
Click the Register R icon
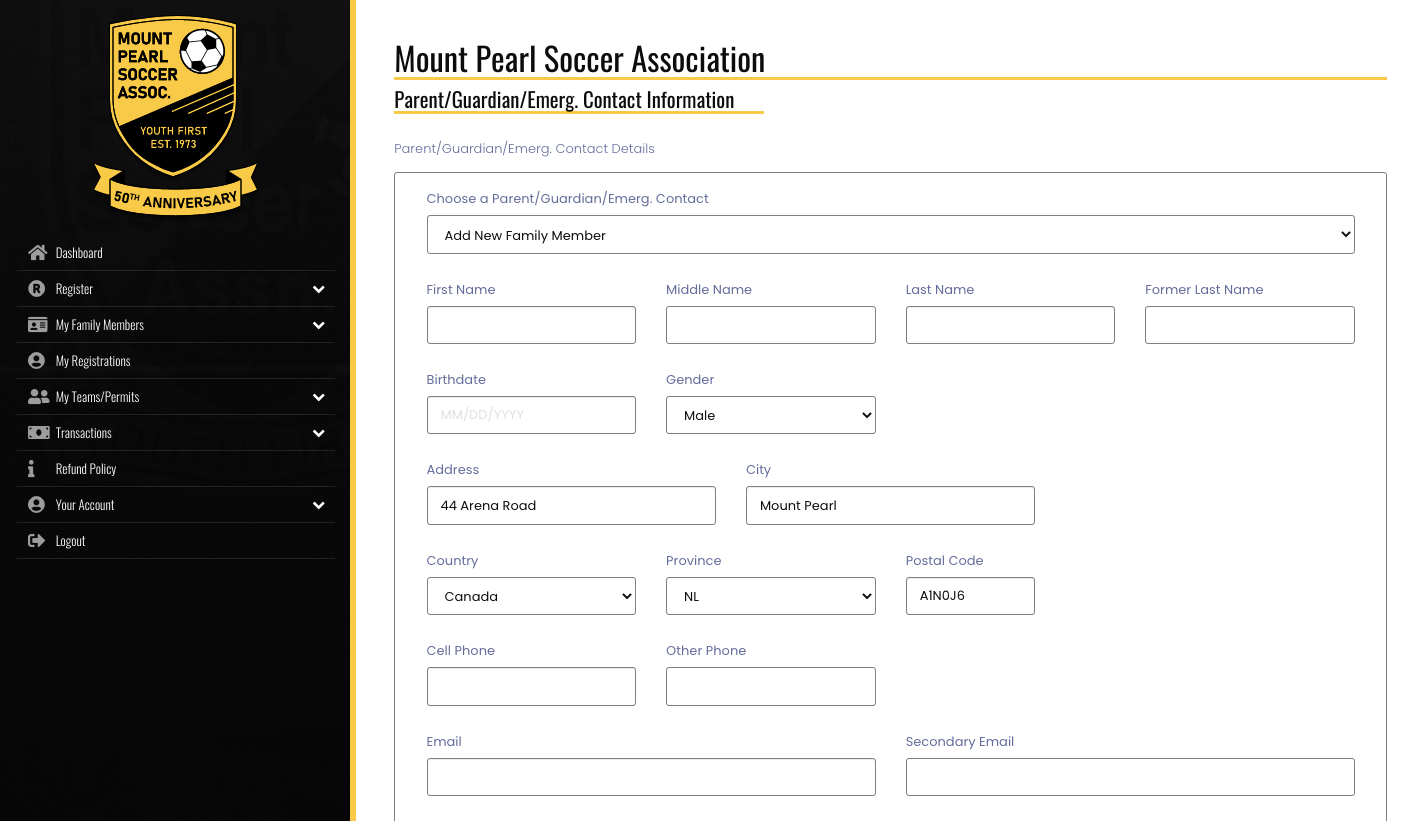(x=38, y=289)
